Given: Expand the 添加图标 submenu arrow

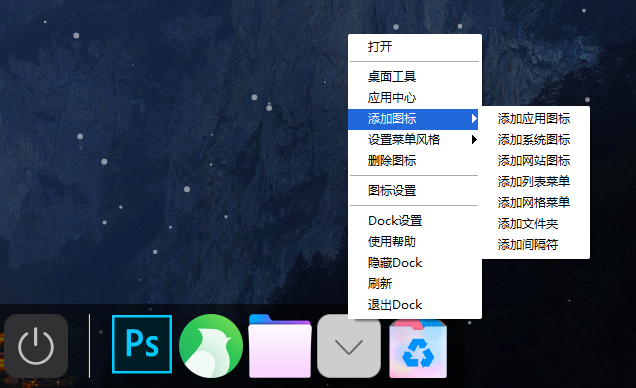Looking at the screenshot, I should (x=474, y=119).
